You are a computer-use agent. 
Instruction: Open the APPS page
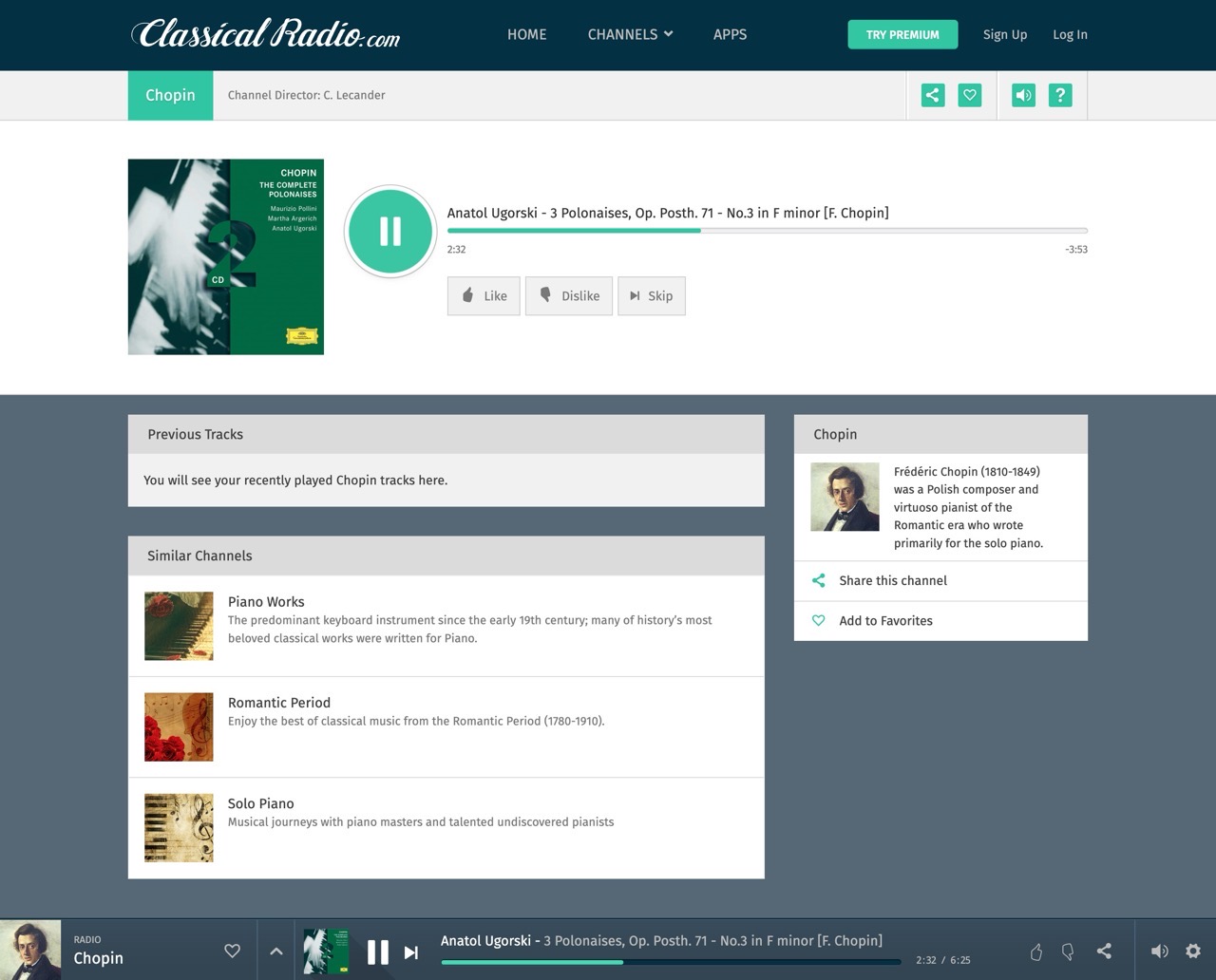[730, 34]
